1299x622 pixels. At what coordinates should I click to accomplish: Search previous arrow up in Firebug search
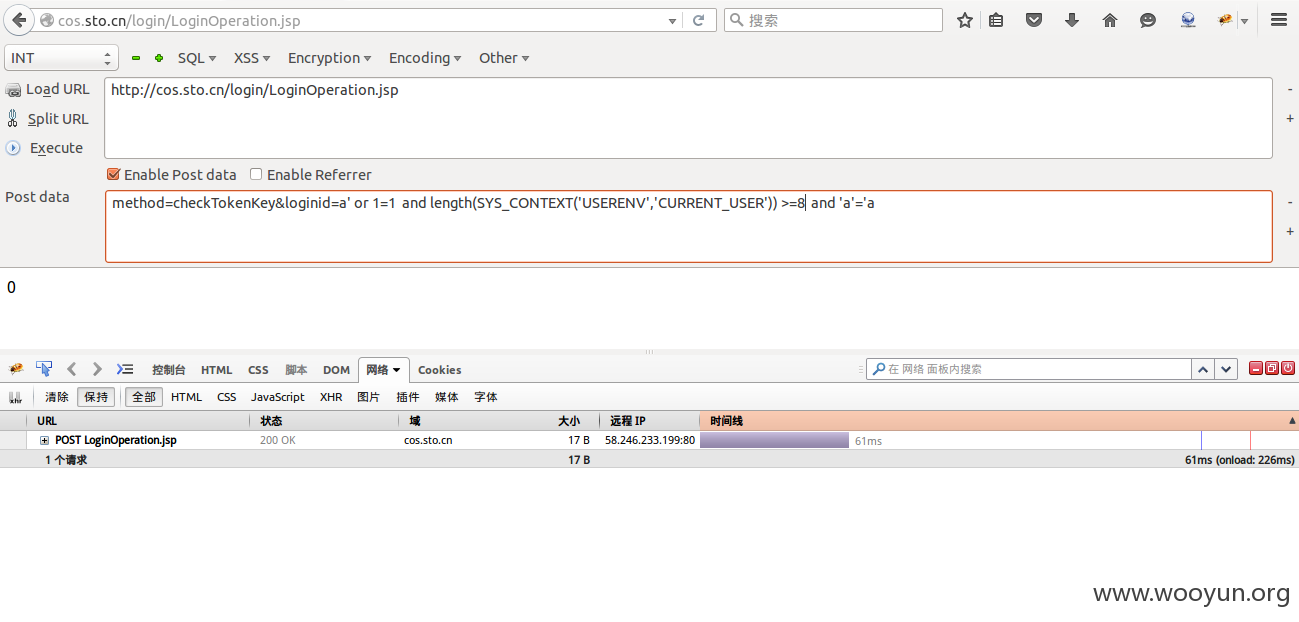[x=1204, y=369]
